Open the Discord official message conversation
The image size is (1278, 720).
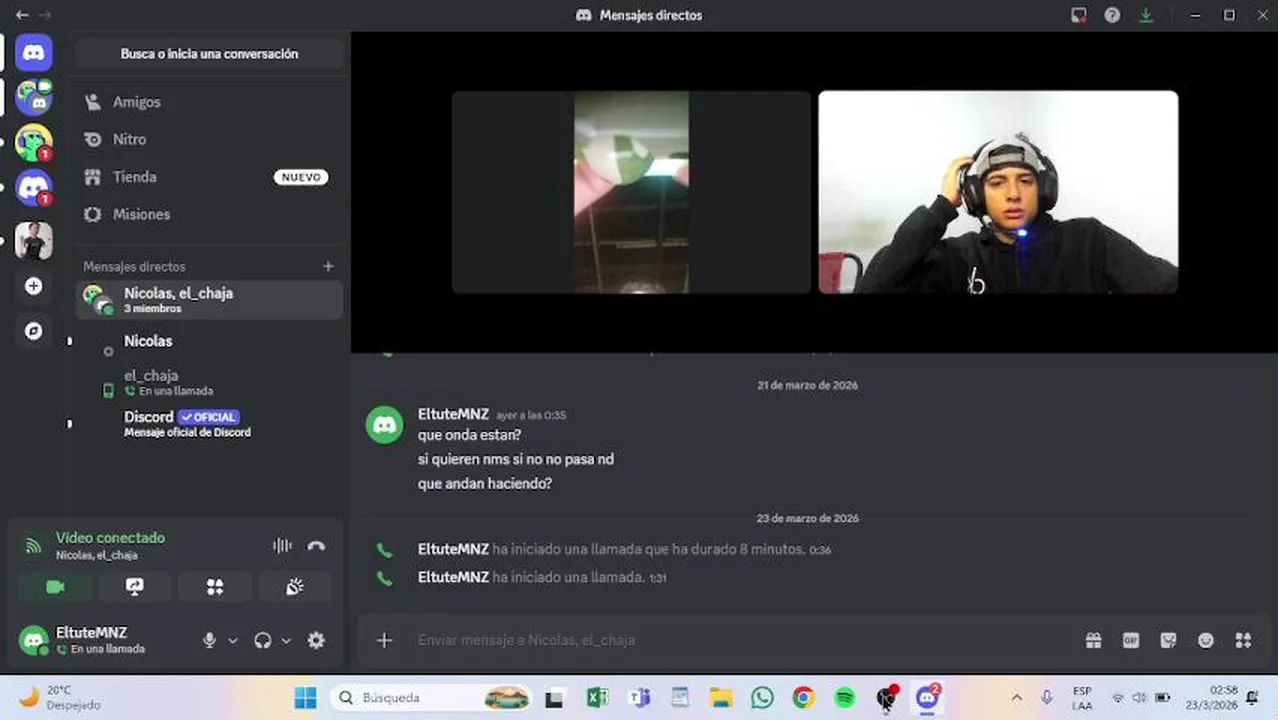tap(209, 424)
